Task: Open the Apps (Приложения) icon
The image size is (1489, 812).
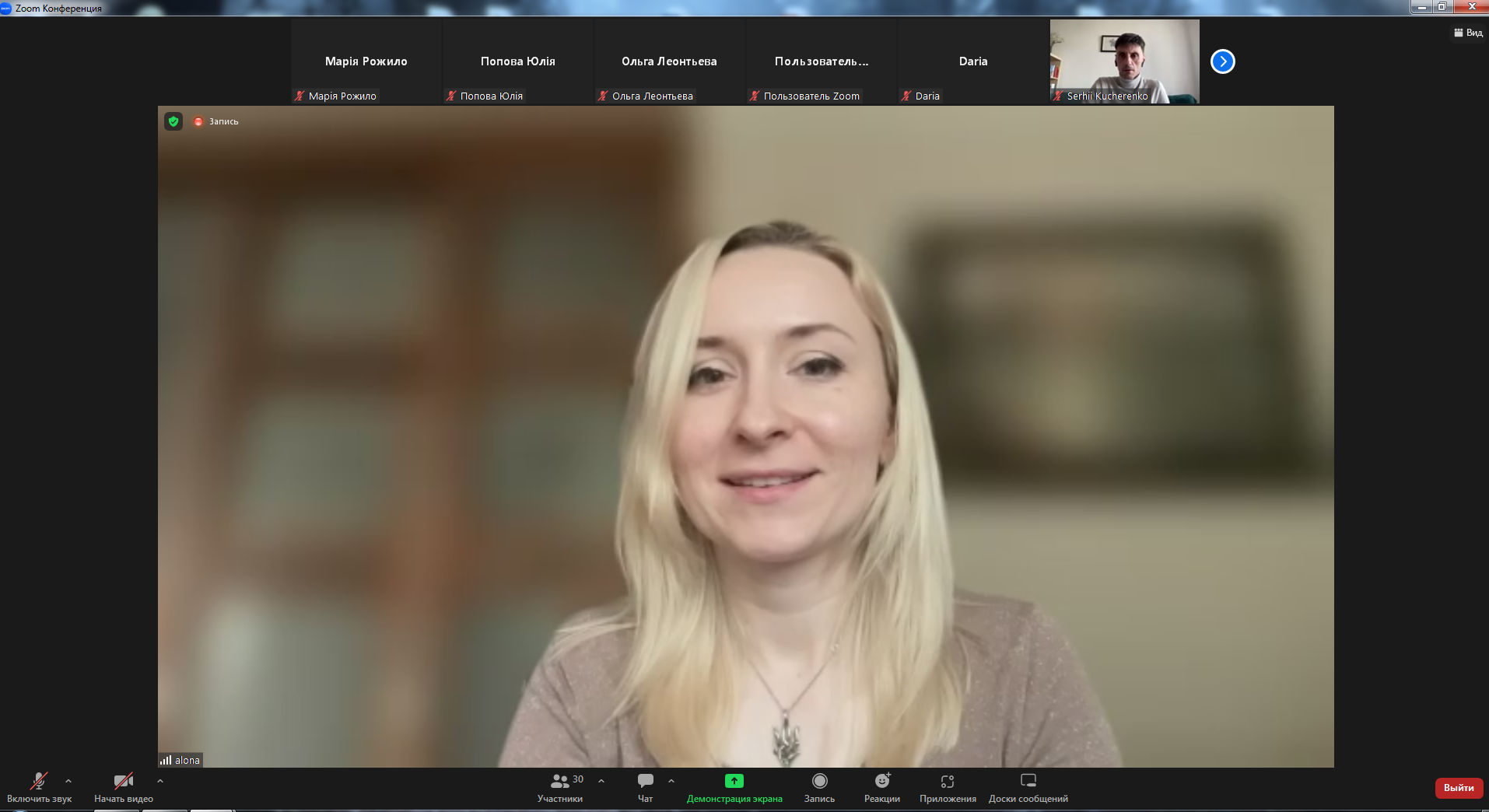Action: coord(947,781)
